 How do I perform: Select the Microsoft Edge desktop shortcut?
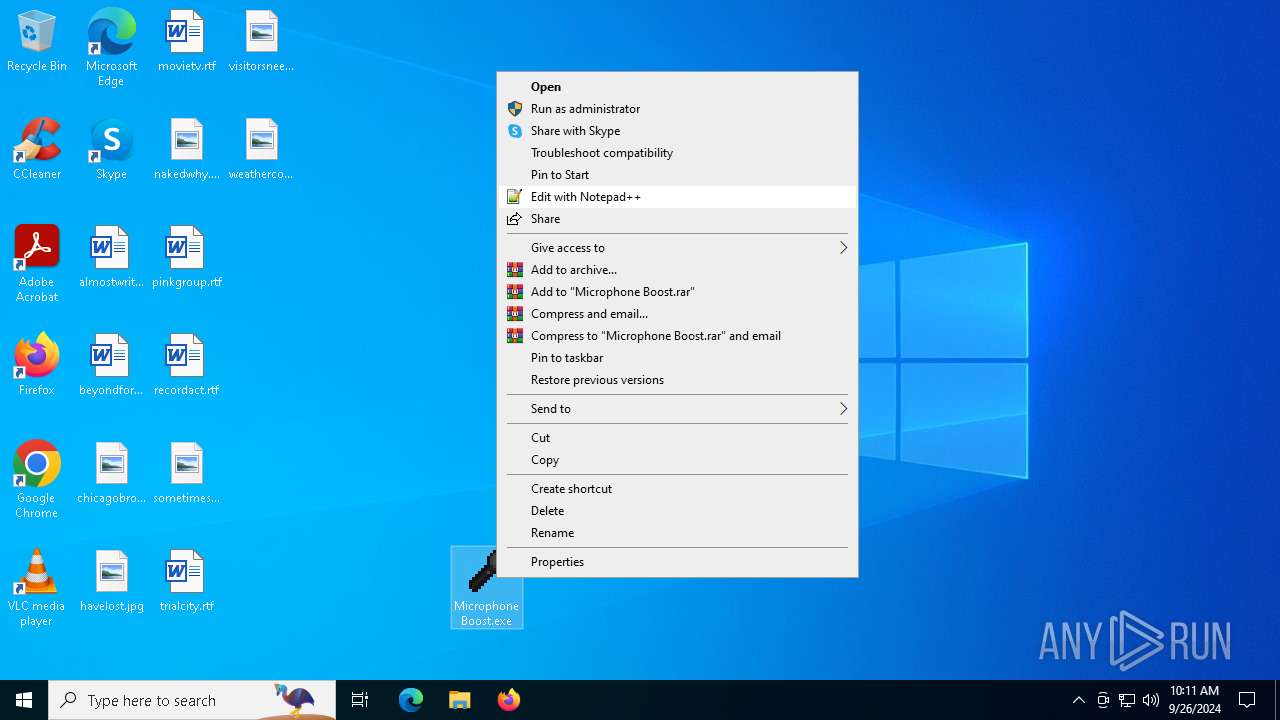[111, 48]
